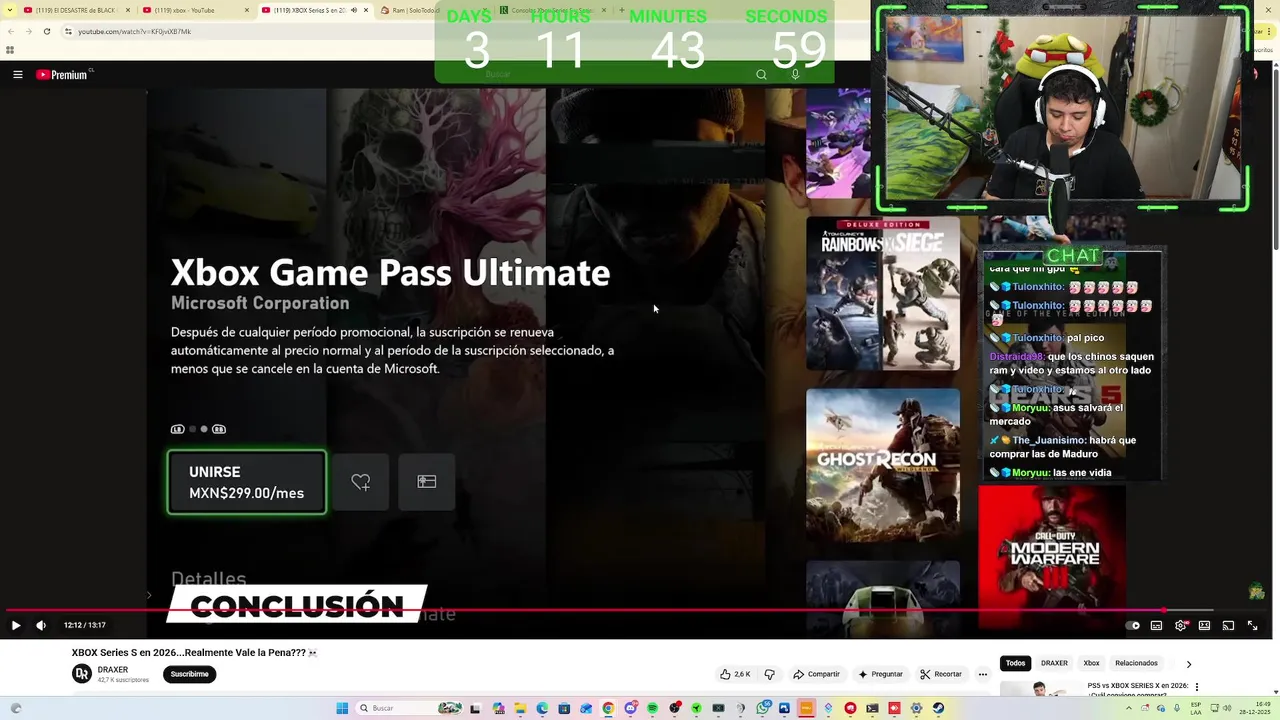
Task: Select the Xbox filter chip
Action: tap(1091, 663)
